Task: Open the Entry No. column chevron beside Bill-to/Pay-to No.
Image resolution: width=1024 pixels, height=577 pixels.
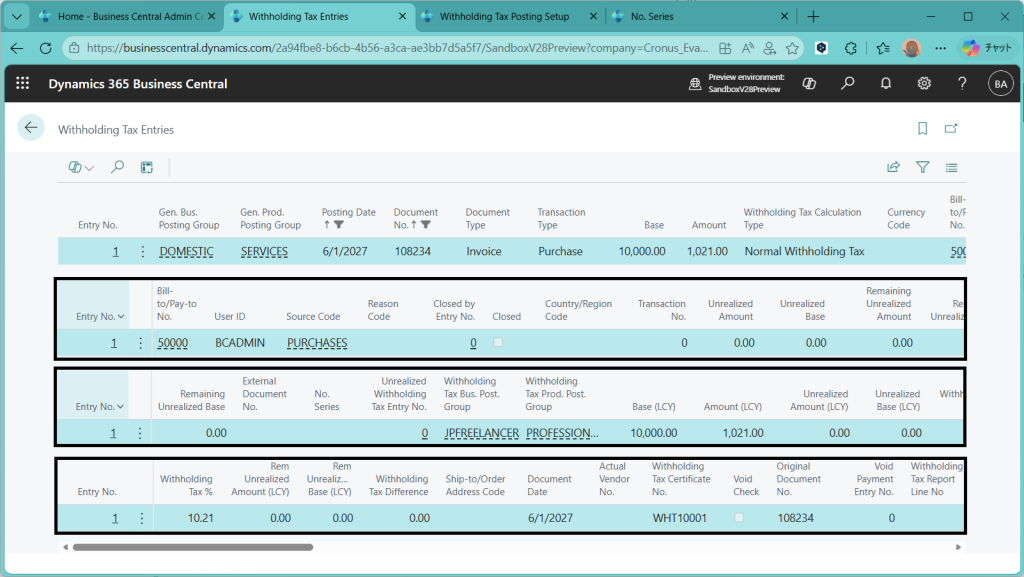Action: (121, 317)
